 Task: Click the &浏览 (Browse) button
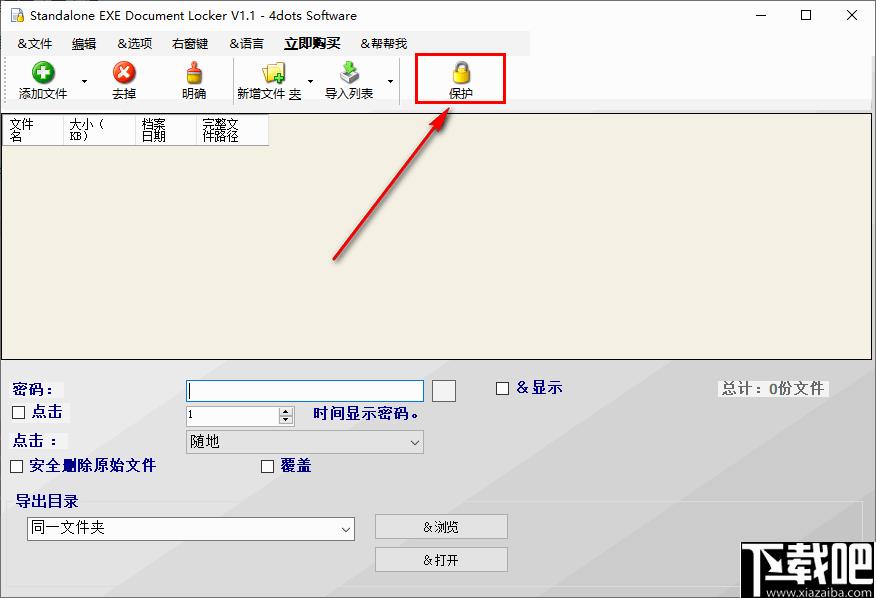(441, 527)
